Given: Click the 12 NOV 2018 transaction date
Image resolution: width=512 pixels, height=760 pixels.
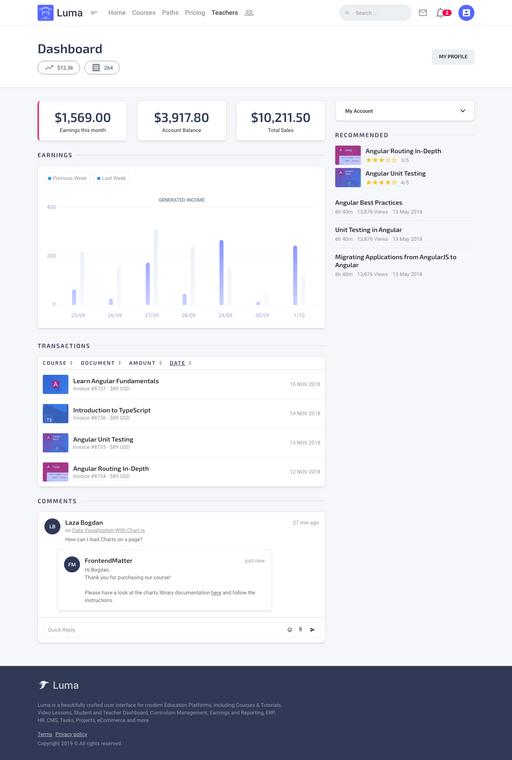Looking at the screenshot, I should 305,472.
